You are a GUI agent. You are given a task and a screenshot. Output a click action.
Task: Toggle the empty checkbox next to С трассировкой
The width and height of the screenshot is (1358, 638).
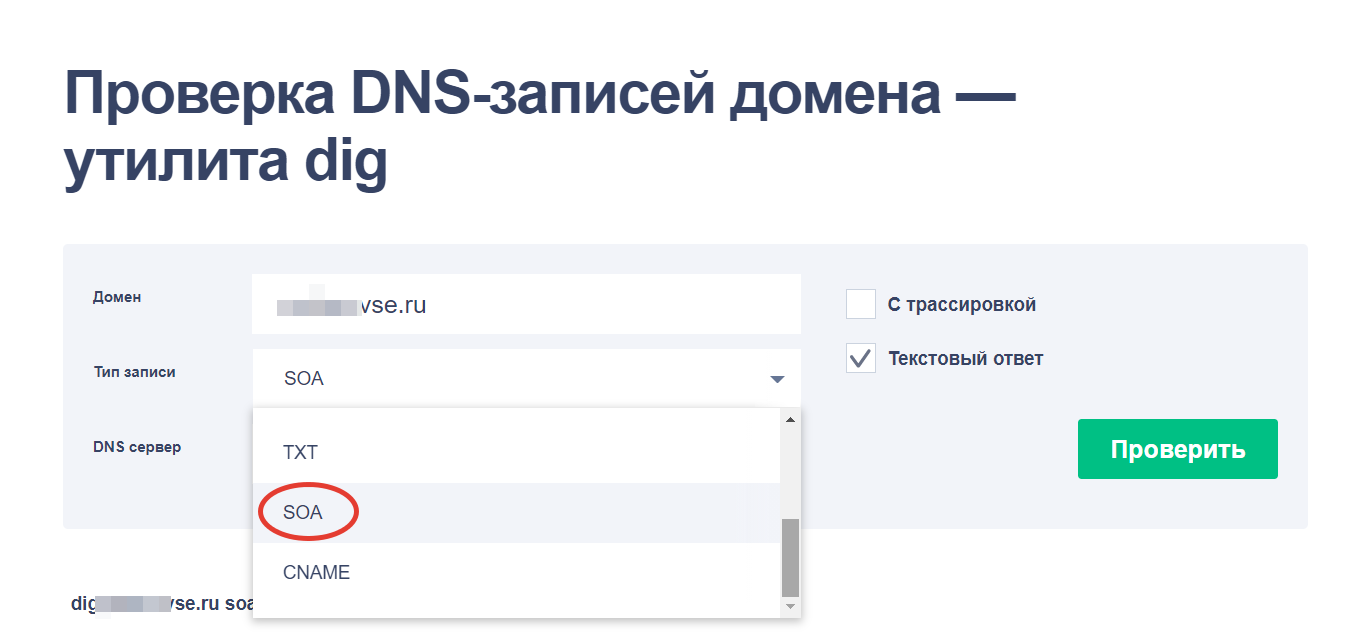861,304
